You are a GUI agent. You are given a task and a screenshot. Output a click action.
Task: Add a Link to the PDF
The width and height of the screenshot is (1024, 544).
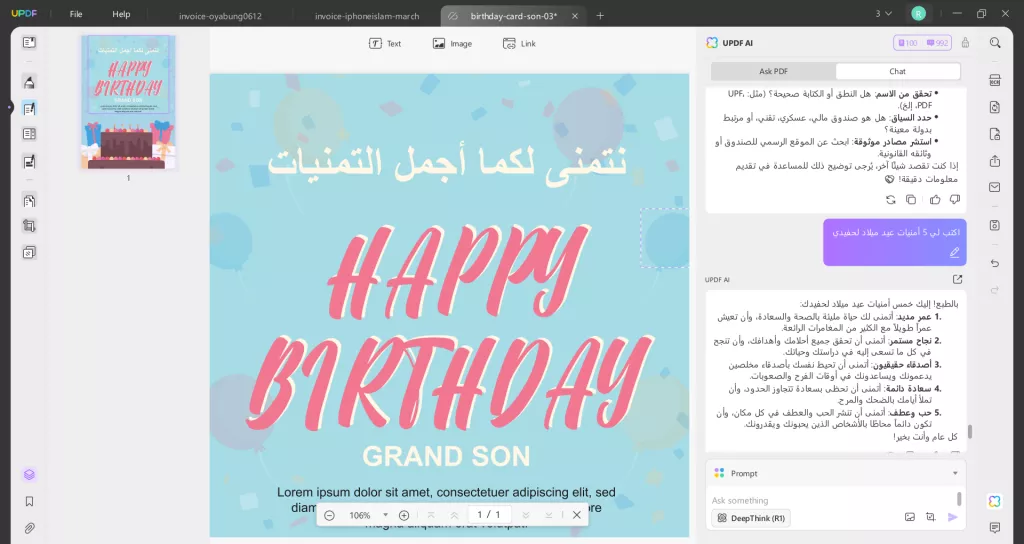click(x=519, y=44)
